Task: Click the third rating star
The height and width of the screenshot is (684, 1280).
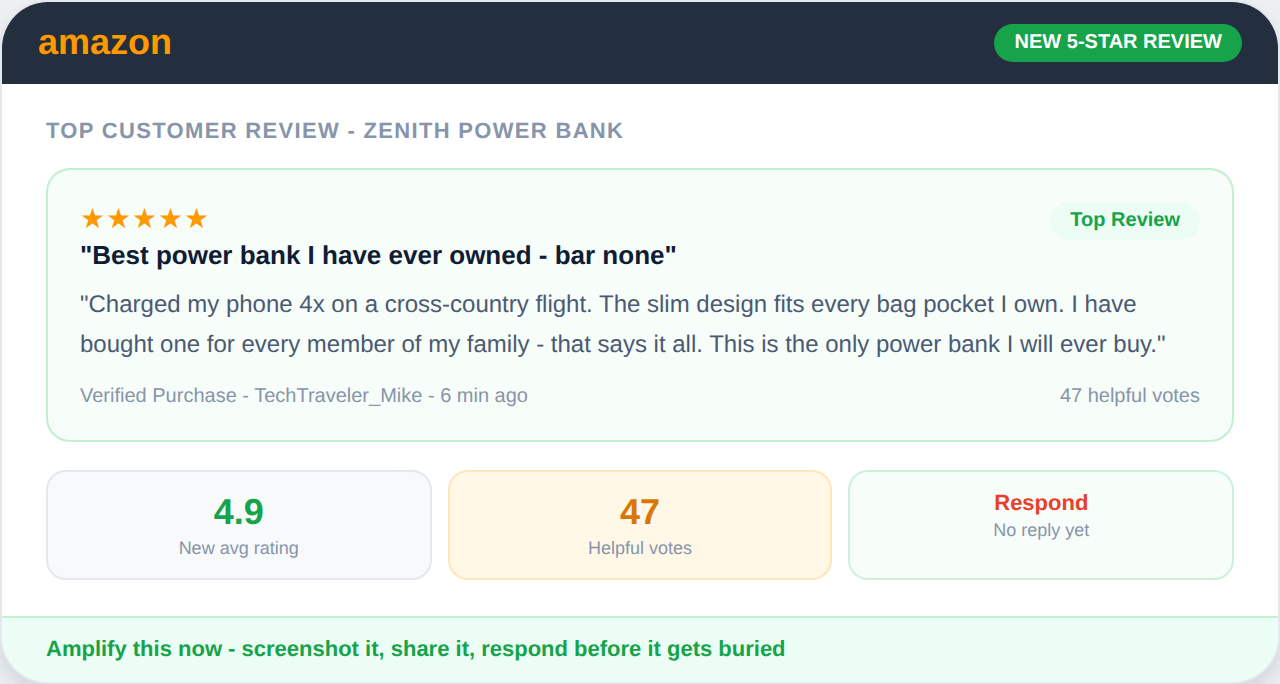Action: 144,219
